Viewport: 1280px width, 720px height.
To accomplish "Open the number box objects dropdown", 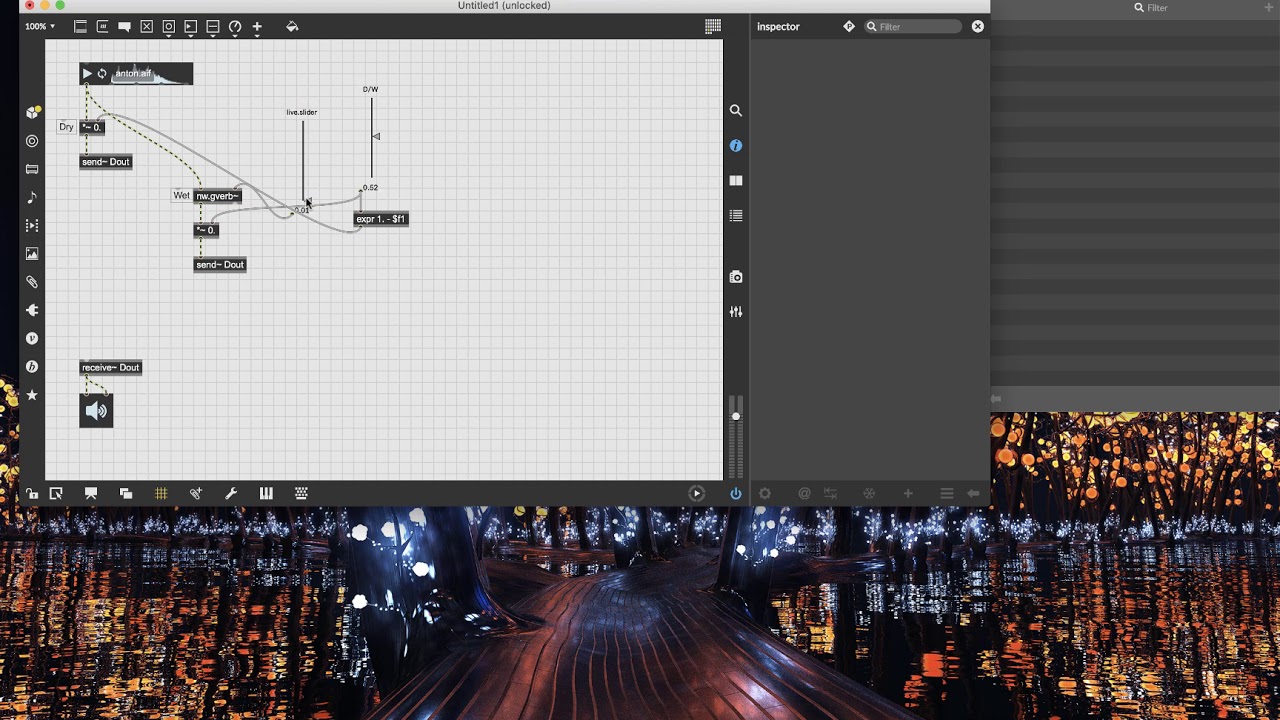I will tap(190, 27).
